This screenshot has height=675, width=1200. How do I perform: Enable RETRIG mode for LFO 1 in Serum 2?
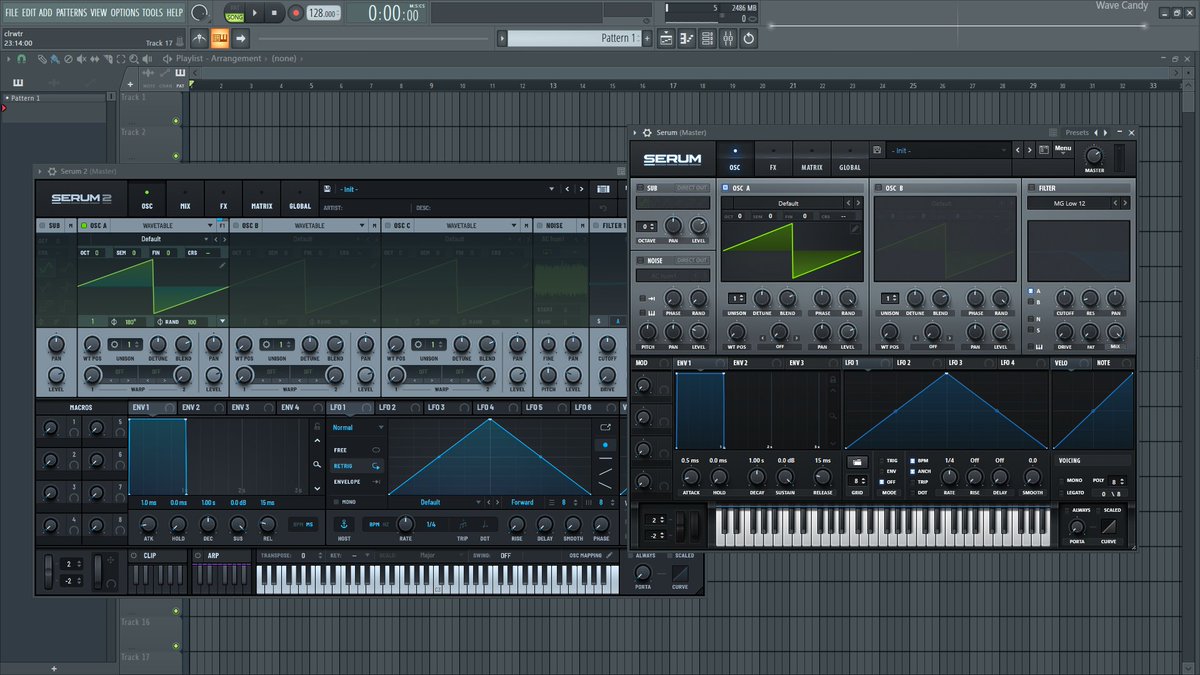point(346,465)
